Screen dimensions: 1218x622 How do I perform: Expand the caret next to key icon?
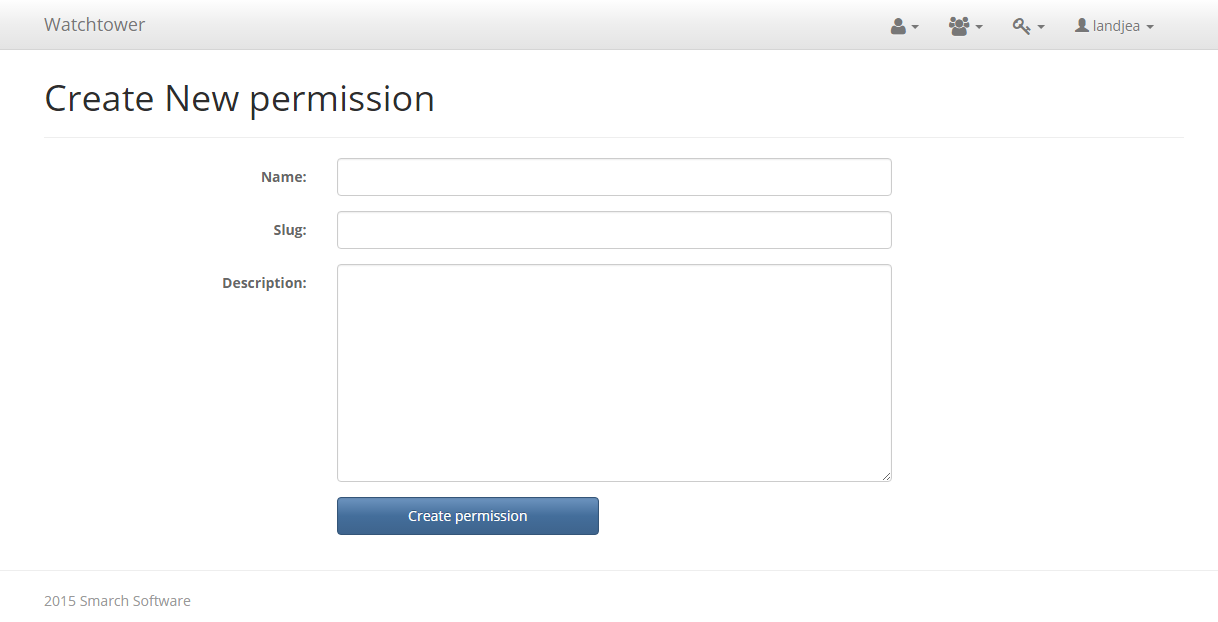(1041, 27)
